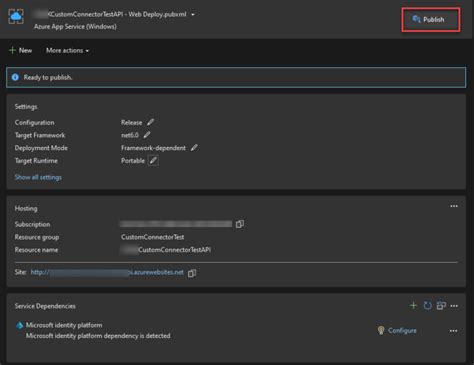474x365 pixels.
Task: Click the Service Dependencies window icon beside refresh
Action: pyautogui.click(x=441, y=305)
